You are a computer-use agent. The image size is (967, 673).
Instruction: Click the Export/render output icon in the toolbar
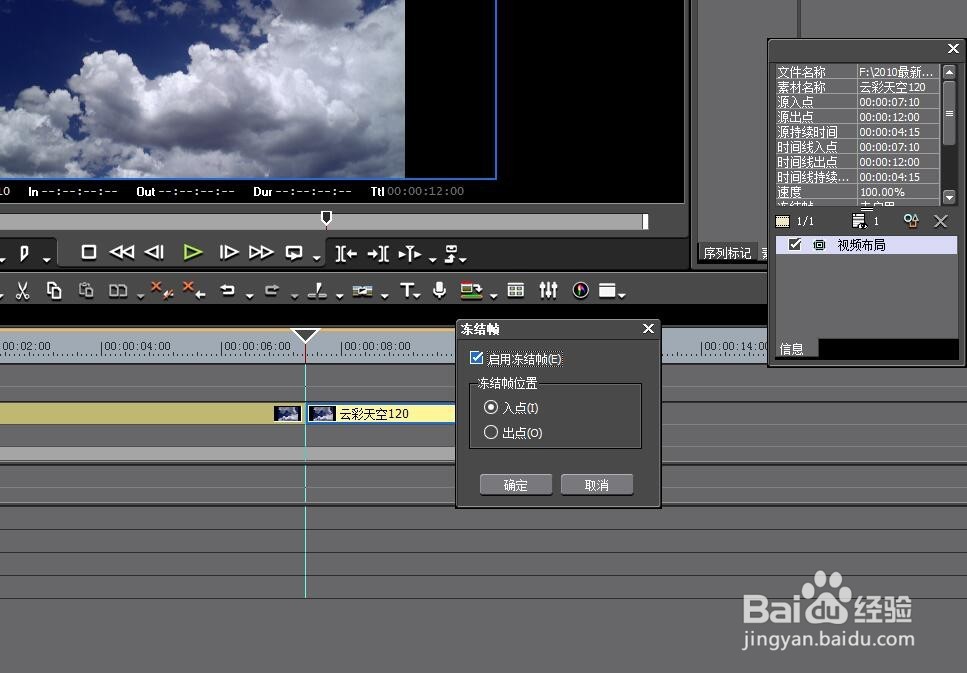(472, 291)
